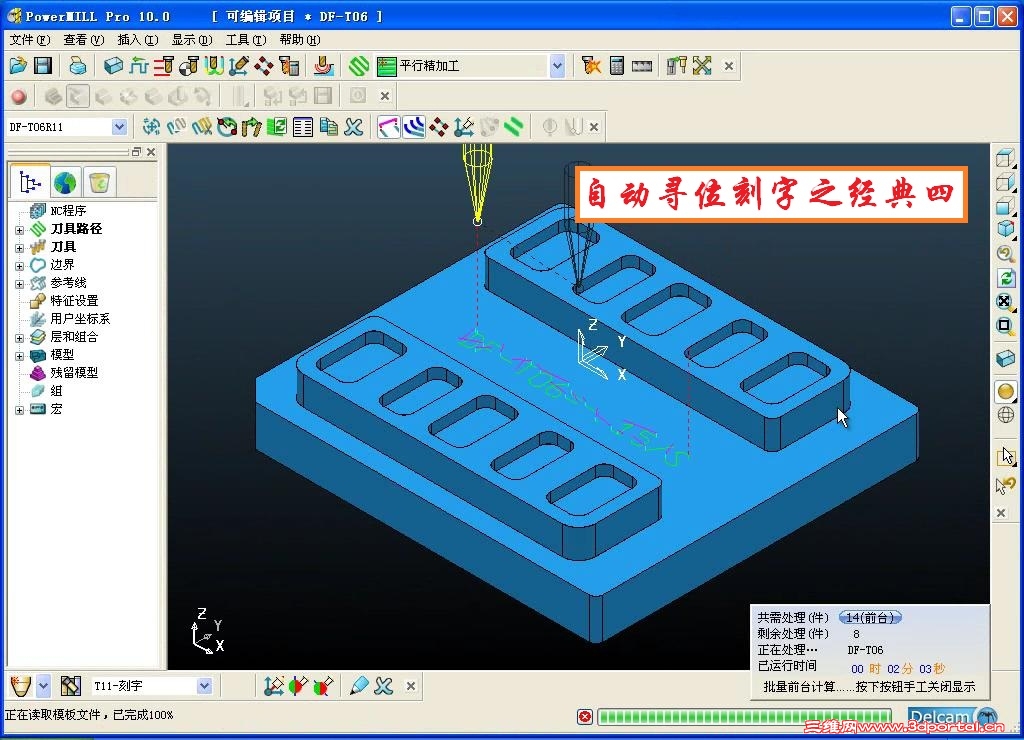1024x740 pixels.
Task: Float the explorer panel with the undock button
Action: coord(136,152)
